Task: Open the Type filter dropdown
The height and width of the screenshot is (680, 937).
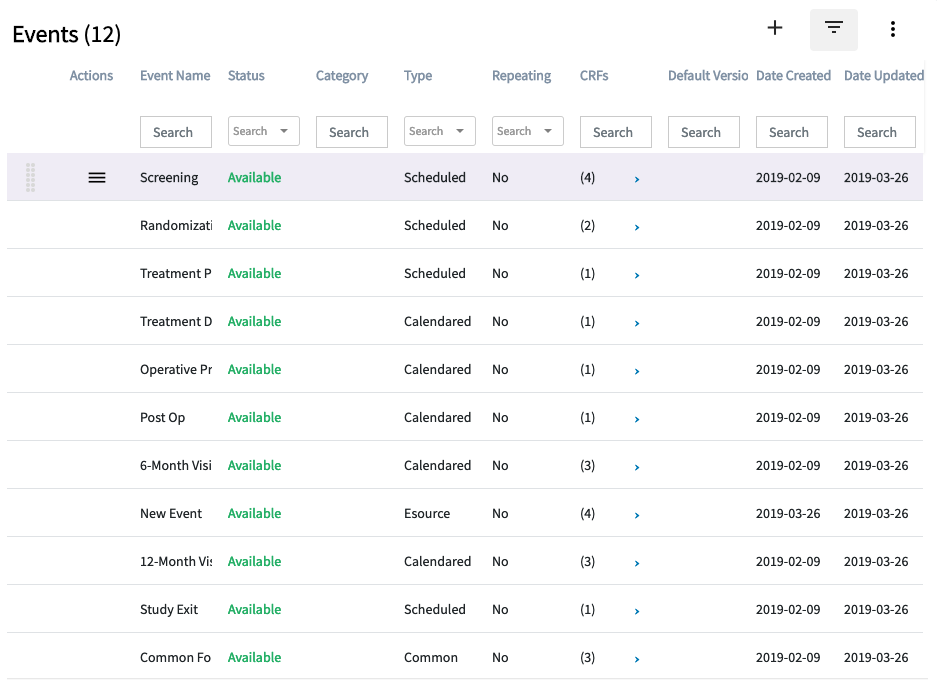Action: pyautogui.click(x=439, y=131)
